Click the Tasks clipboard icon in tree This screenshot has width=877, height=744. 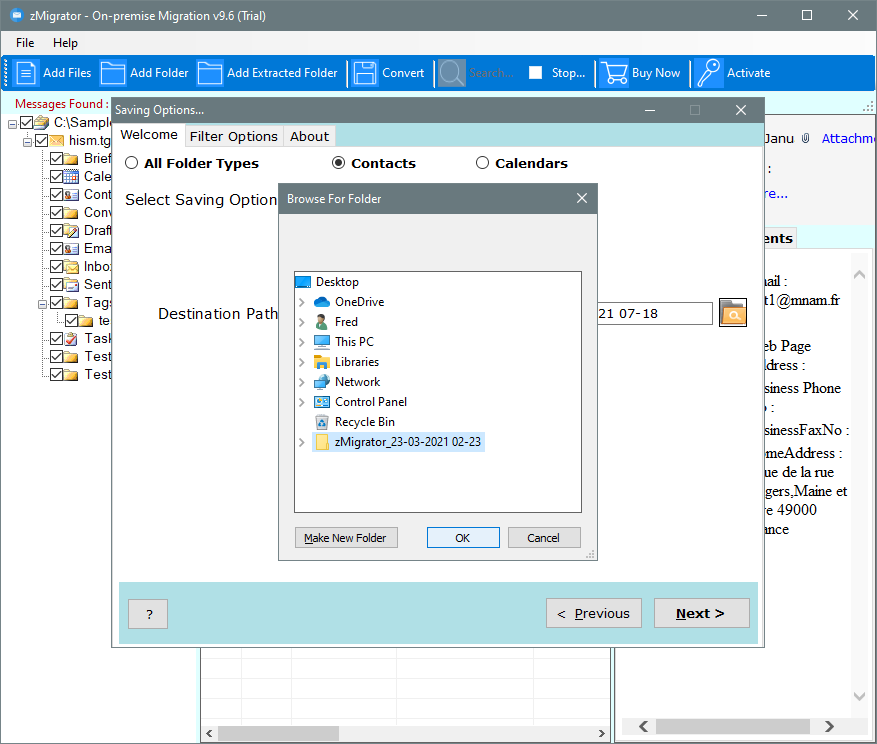(71, 338)
